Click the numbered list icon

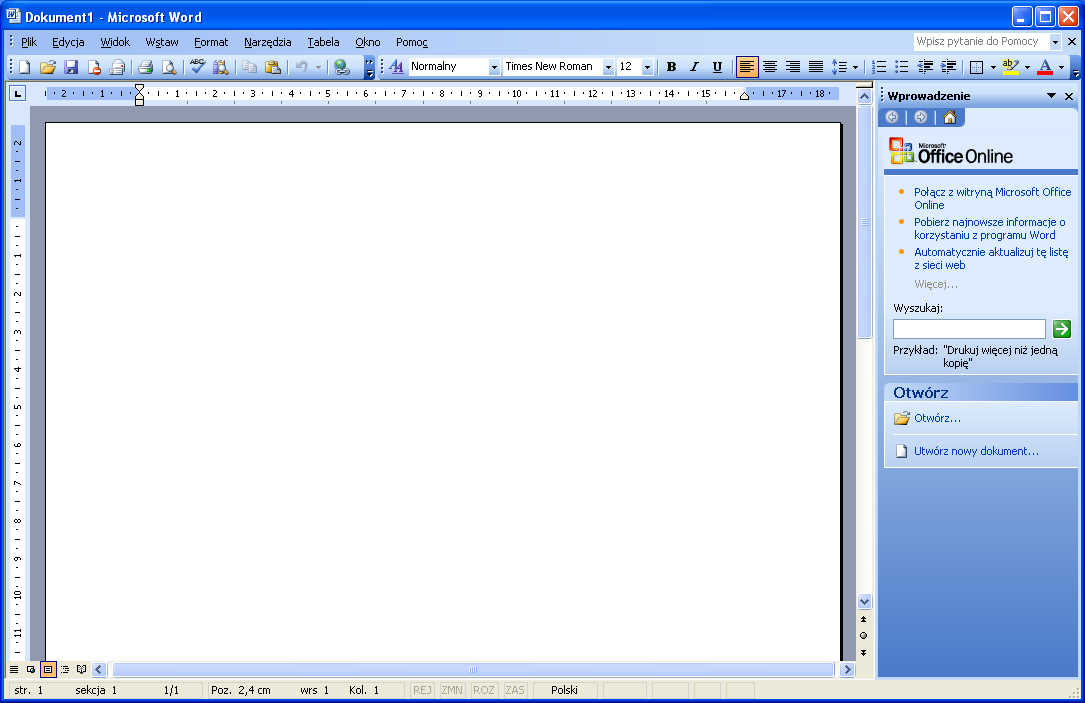click(x=879, y=67)
